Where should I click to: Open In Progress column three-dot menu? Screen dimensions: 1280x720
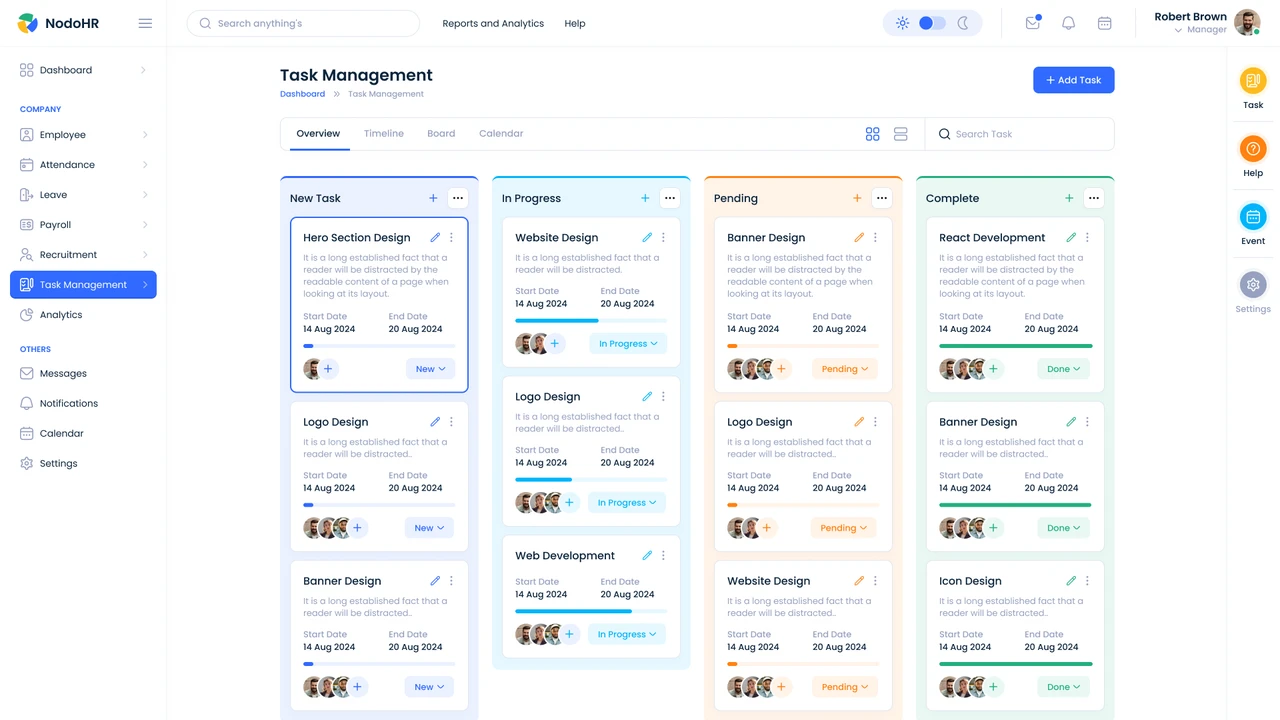click(x=670, y=198)
